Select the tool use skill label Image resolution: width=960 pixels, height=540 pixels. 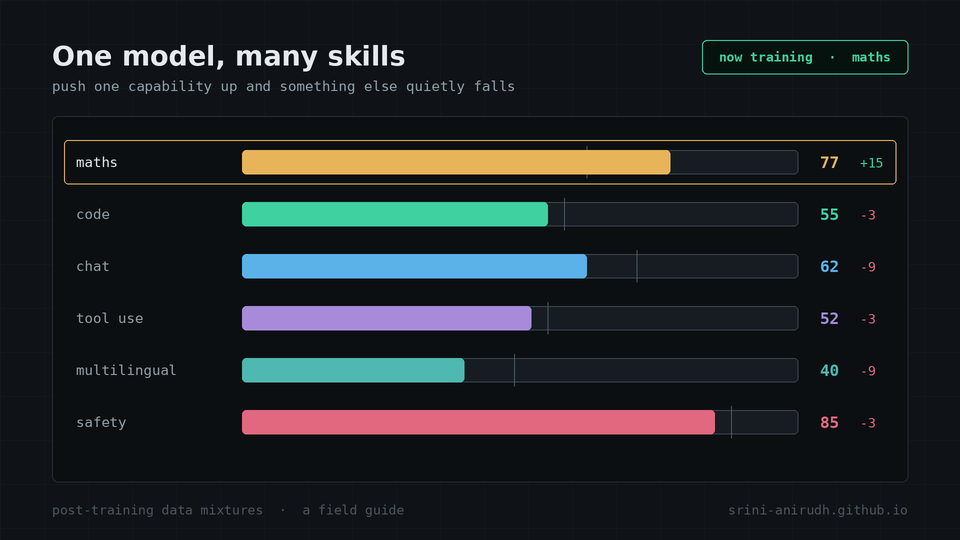110,318
